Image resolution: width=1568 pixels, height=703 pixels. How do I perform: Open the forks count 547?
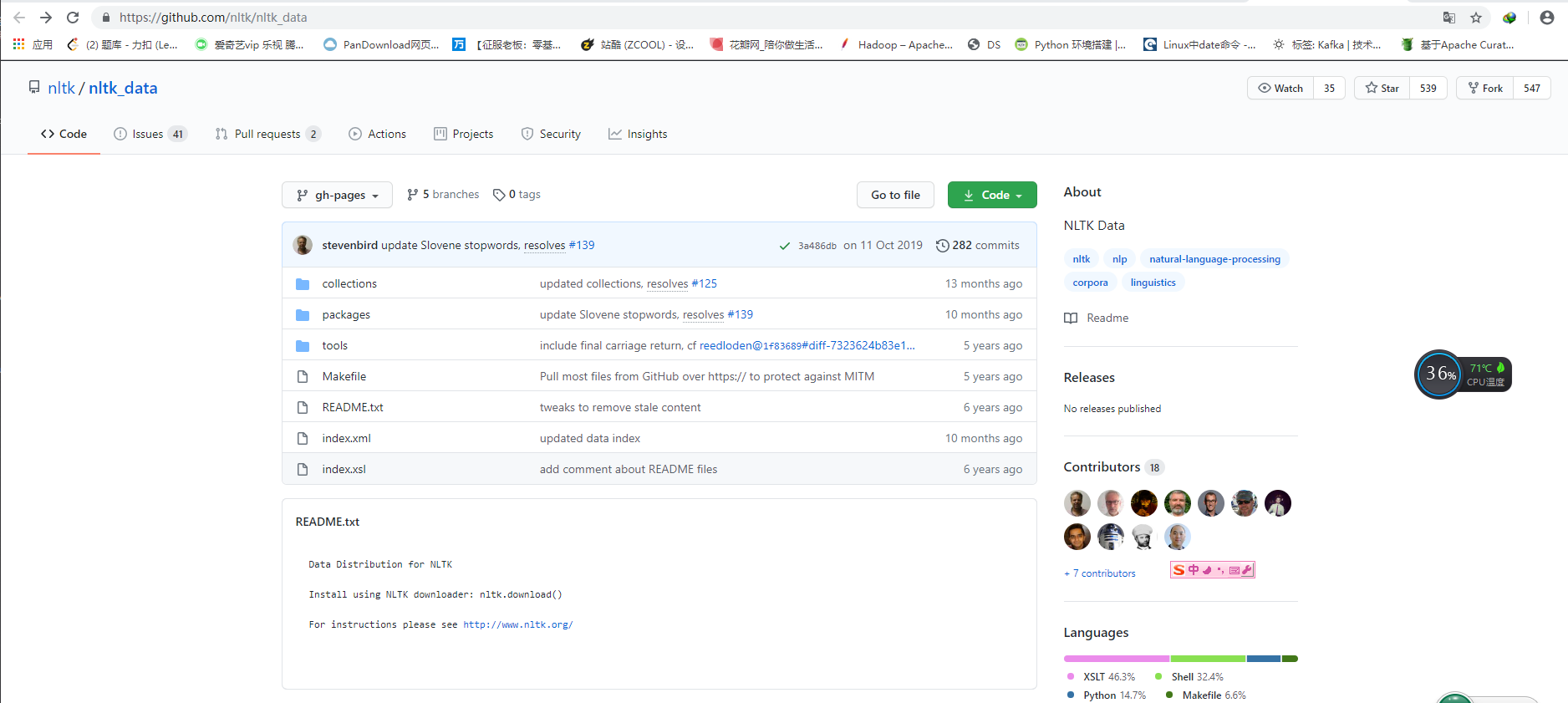[1532, 88]
